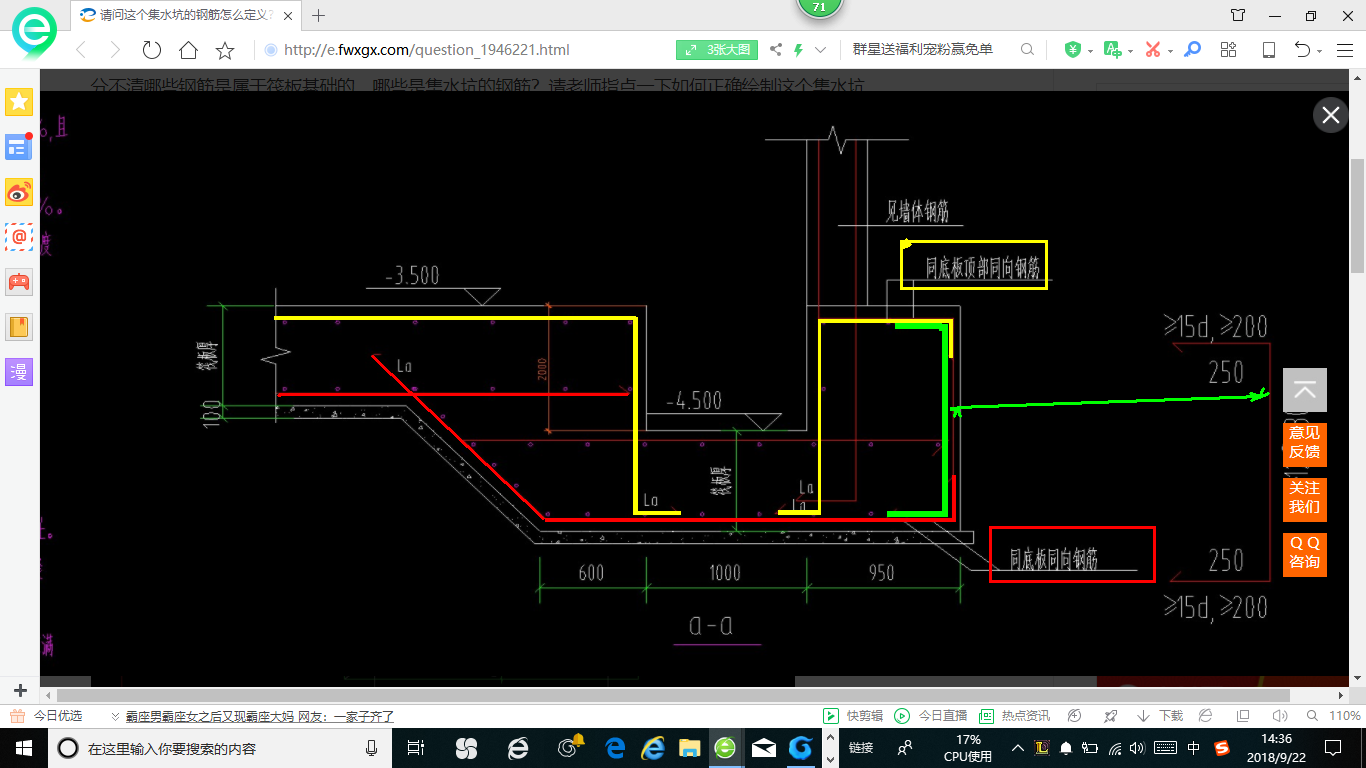Click the 关注我们 follow us button
Screen dimensions: 1366x768
[x=1305, y=498]
